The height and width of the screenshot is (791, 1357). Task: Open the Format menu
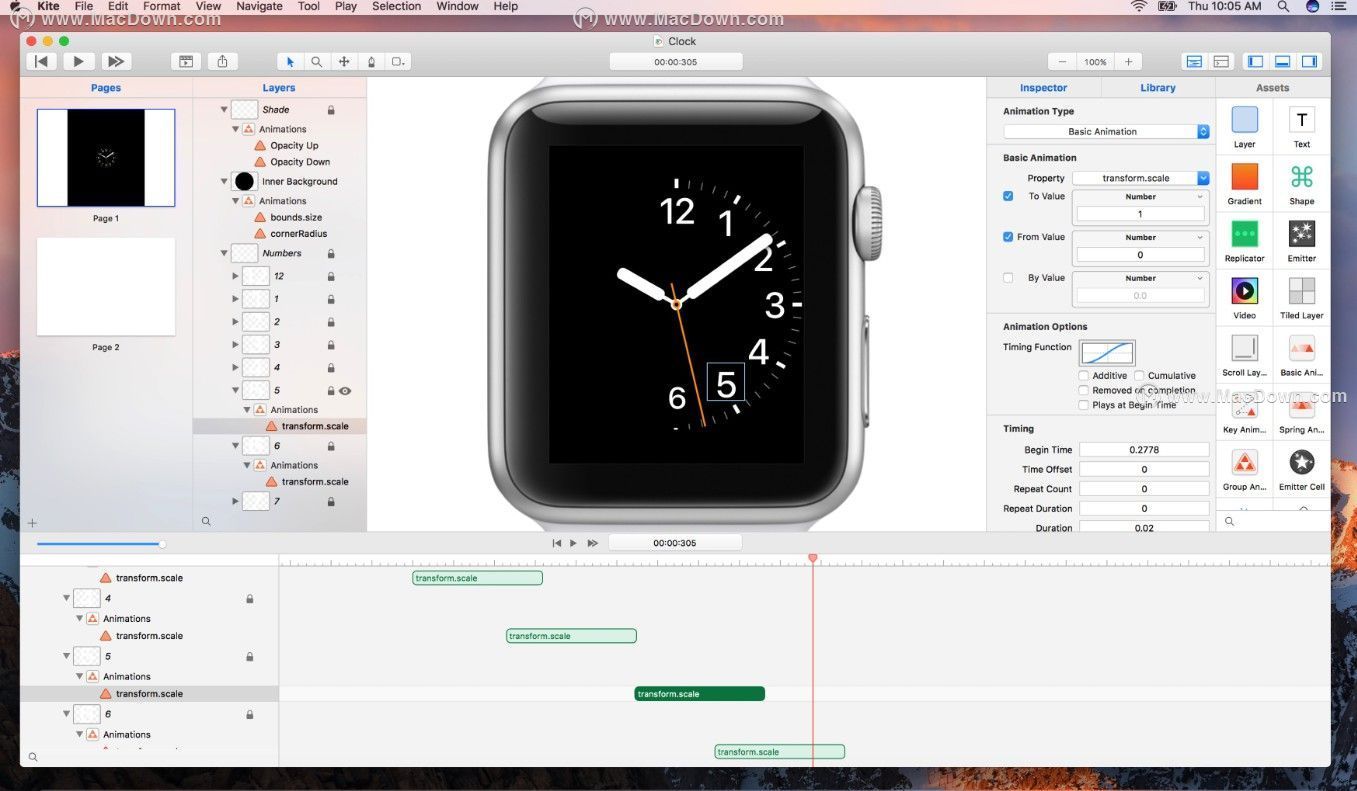coord(162,6)
